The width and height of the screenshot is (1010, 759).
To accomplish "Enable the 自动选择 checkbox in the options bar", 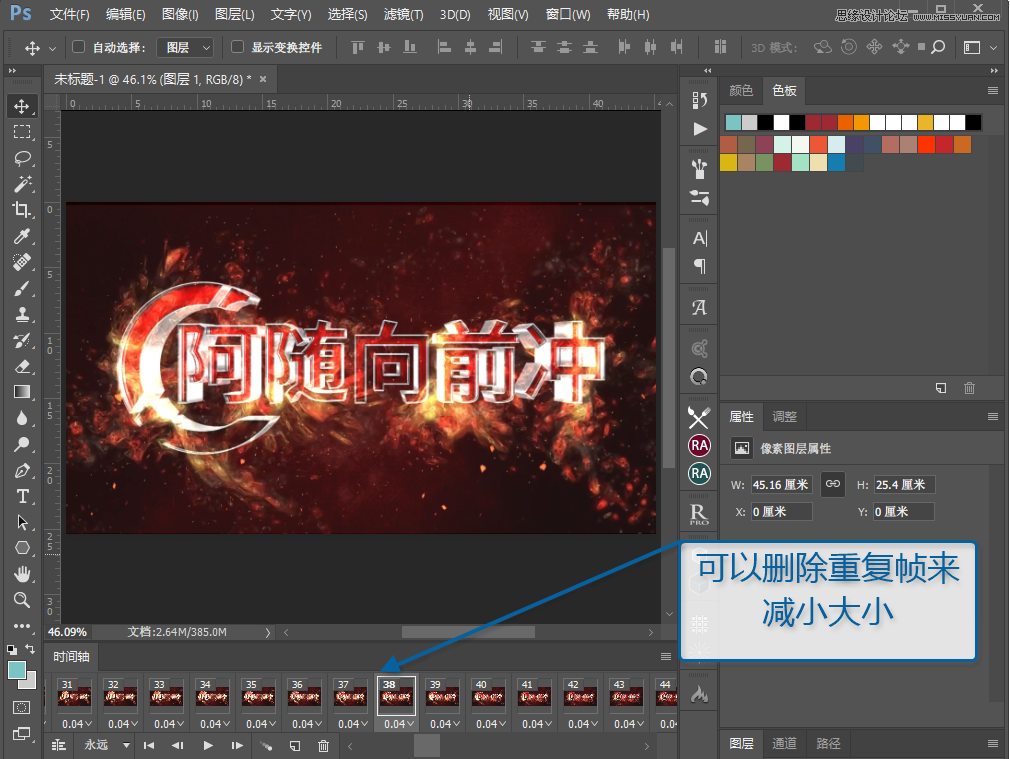I will pyautogui.click(x=76, y=47).
